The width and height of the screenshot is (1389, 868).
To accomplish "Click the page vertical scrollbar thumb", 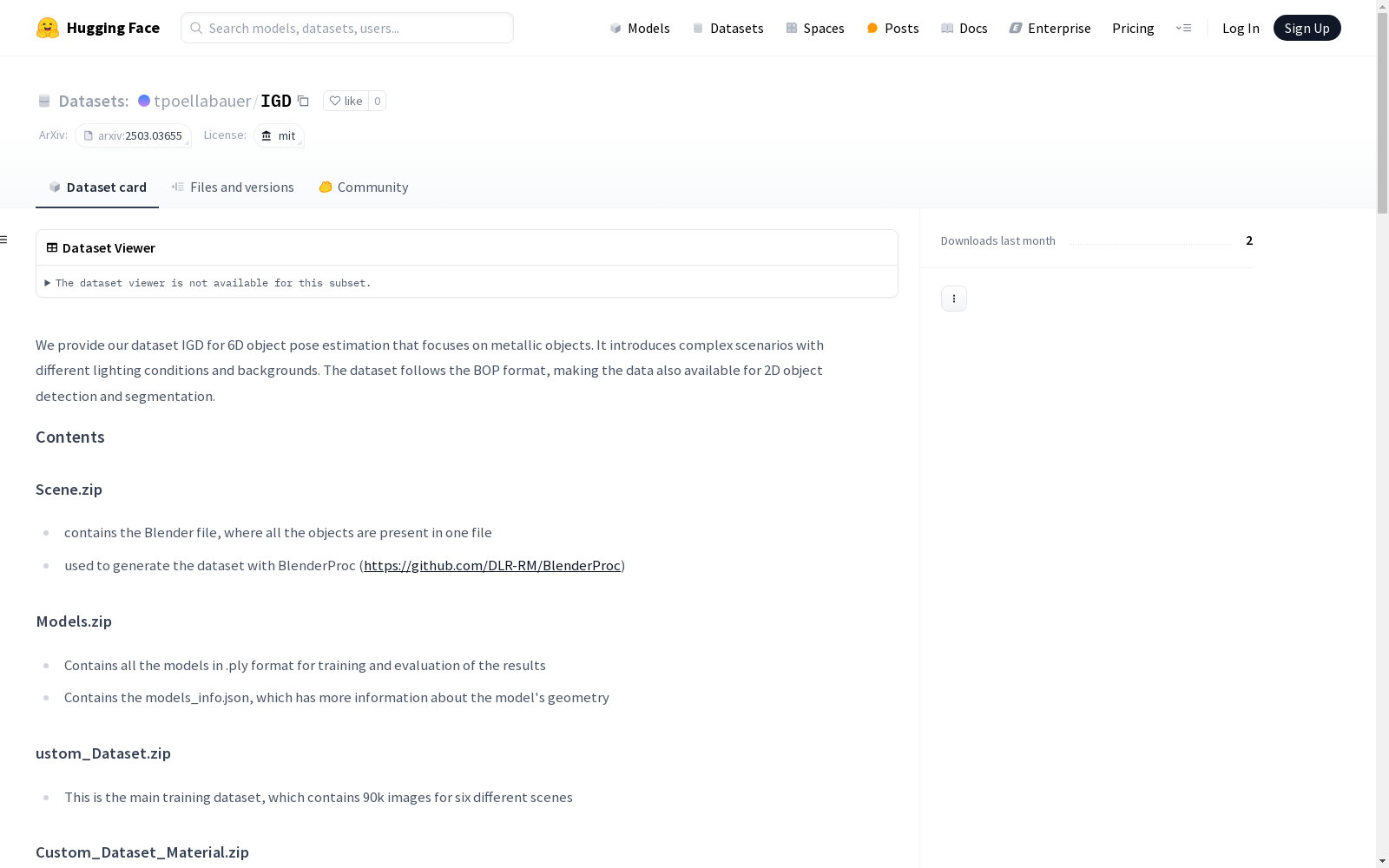I will (x=1382, y=113).
